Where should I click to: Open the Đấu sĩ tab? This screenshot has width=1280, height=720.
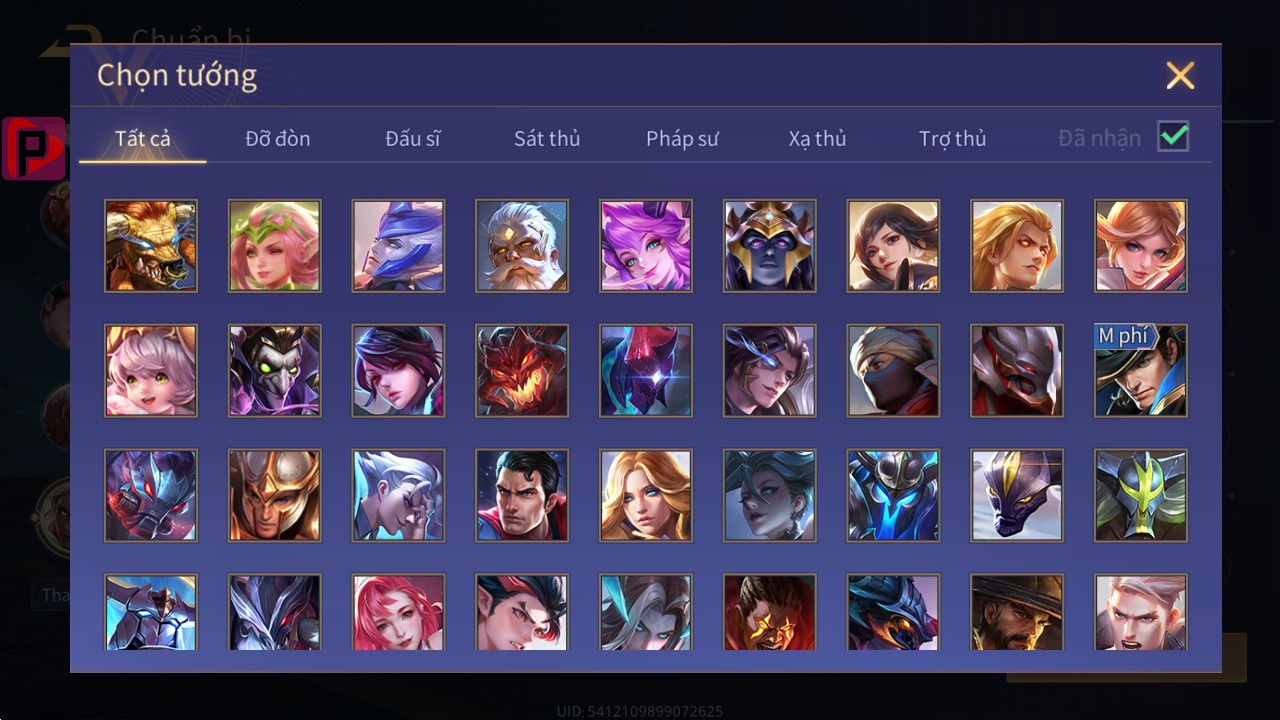(x=412, y=139)
